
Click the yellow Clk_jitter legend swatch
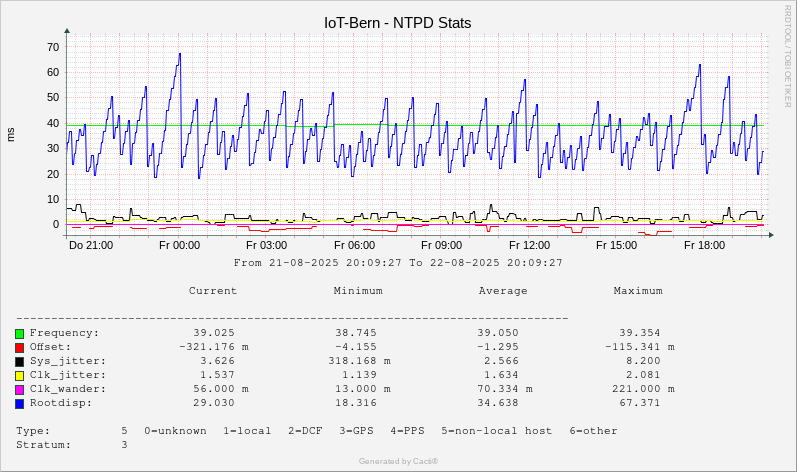[19, 375]
